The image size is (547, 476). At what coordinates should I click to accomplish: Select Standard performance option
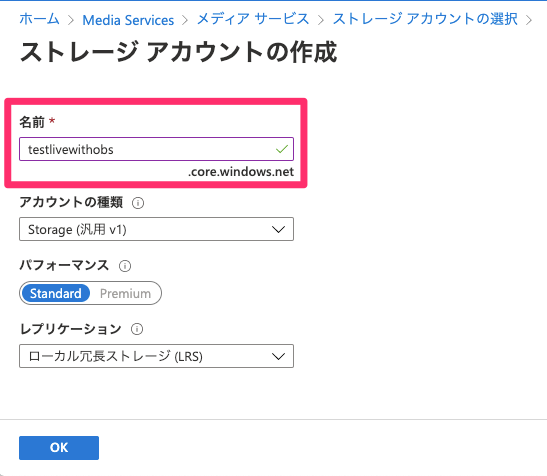(x=55, y=293)
